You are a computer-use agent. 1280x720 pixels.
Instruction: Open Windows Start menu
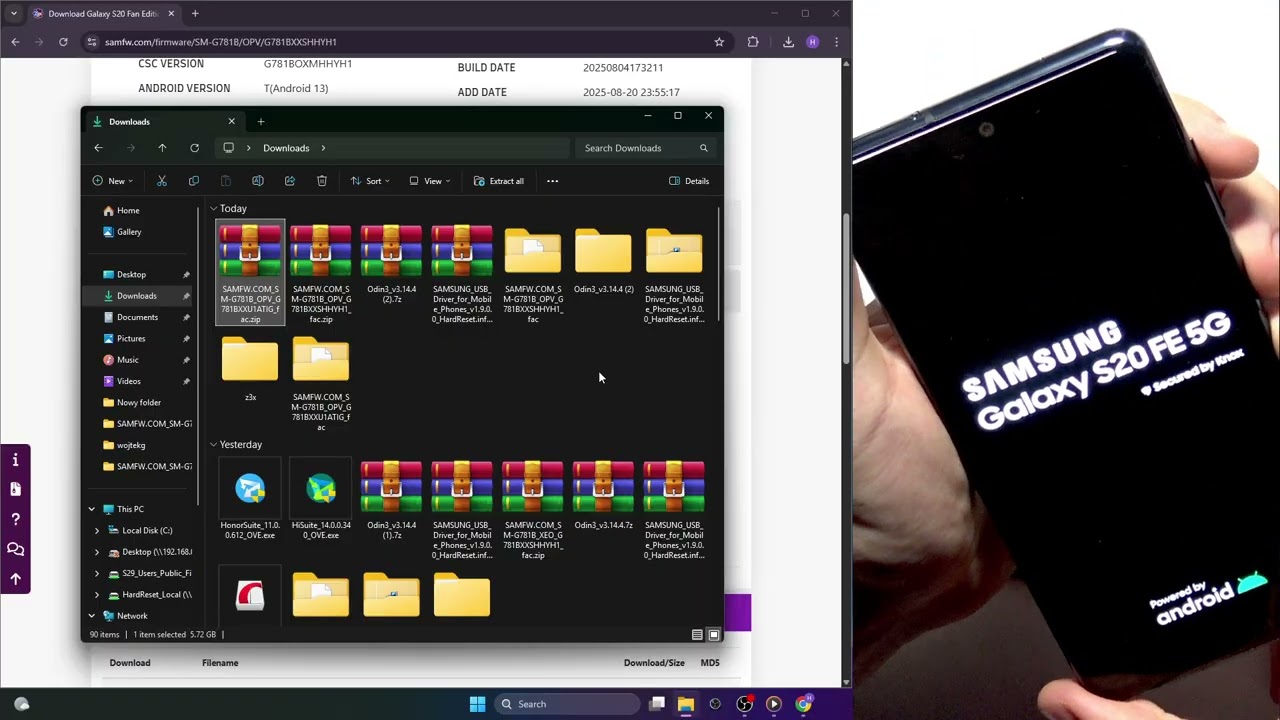tap(477, 704)
